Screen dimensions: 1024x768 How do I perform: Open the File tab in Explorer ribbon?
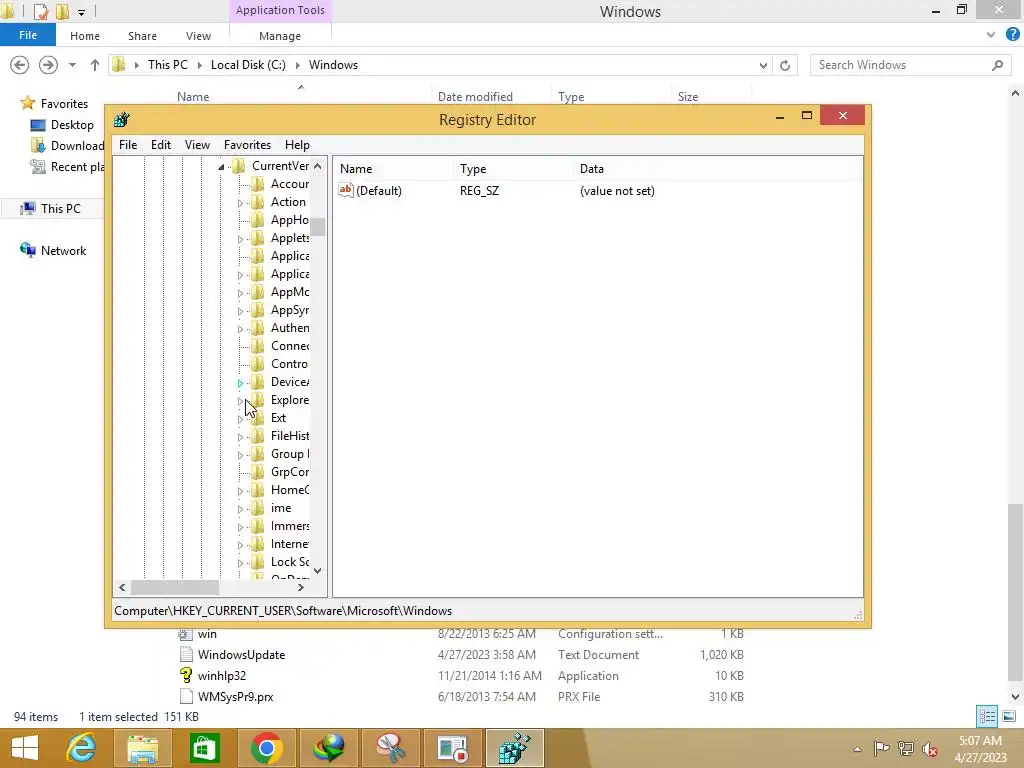(x=27, y=35)
